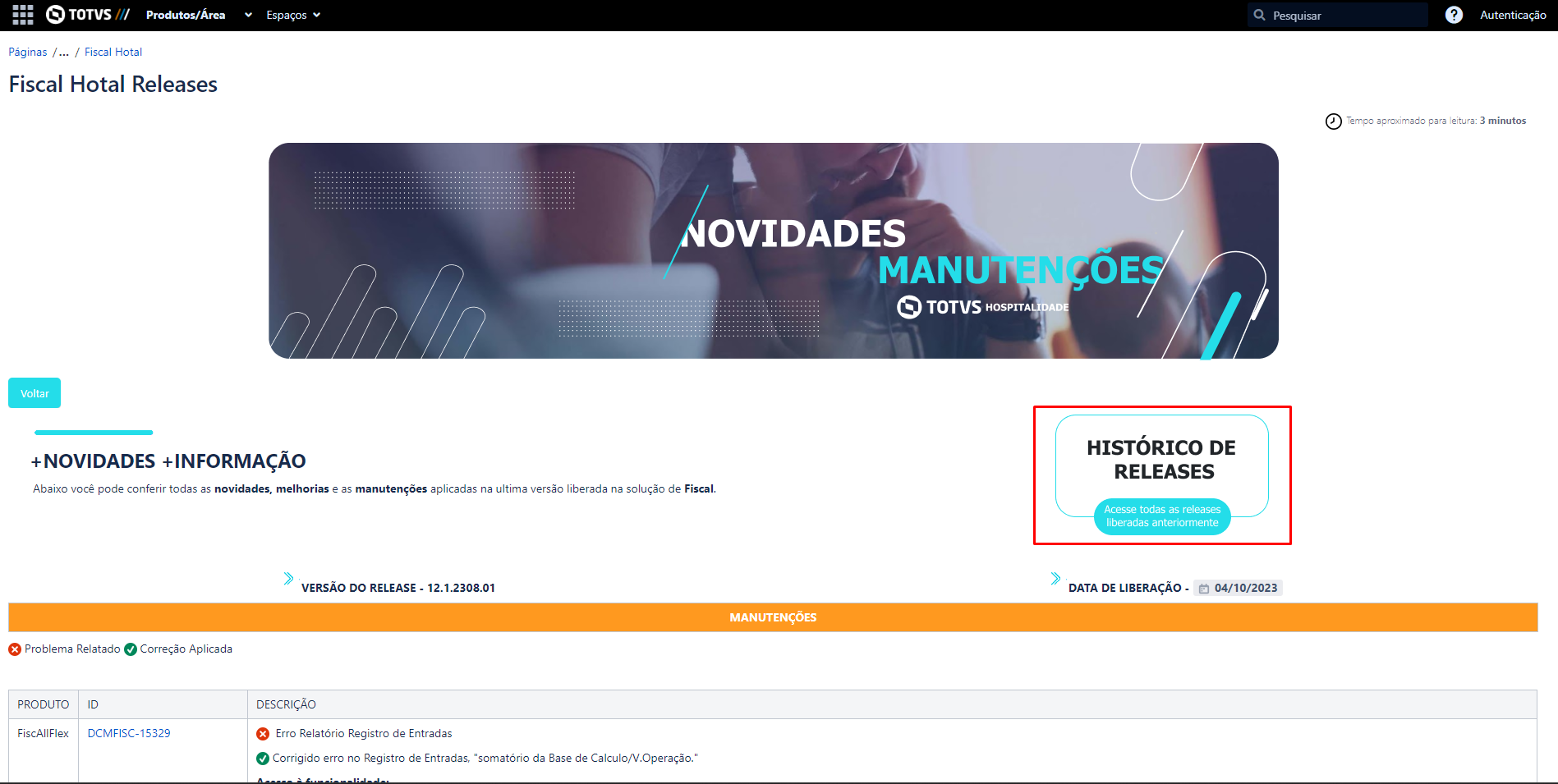Click 'VERSÃO DO RELEASE - 12.1.2308.01' text
Screen dimensions: 1558x784
click(x=398, y=588)
